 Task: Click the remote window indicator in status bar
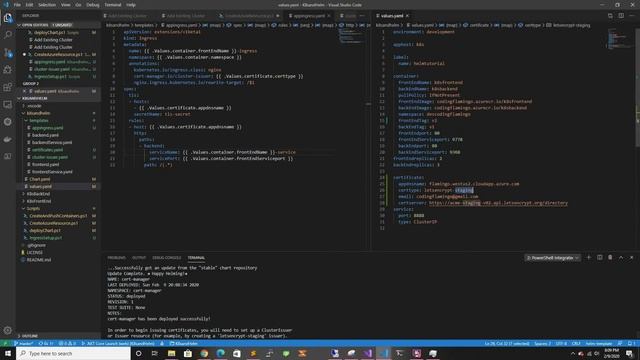[x=5, y=344]
